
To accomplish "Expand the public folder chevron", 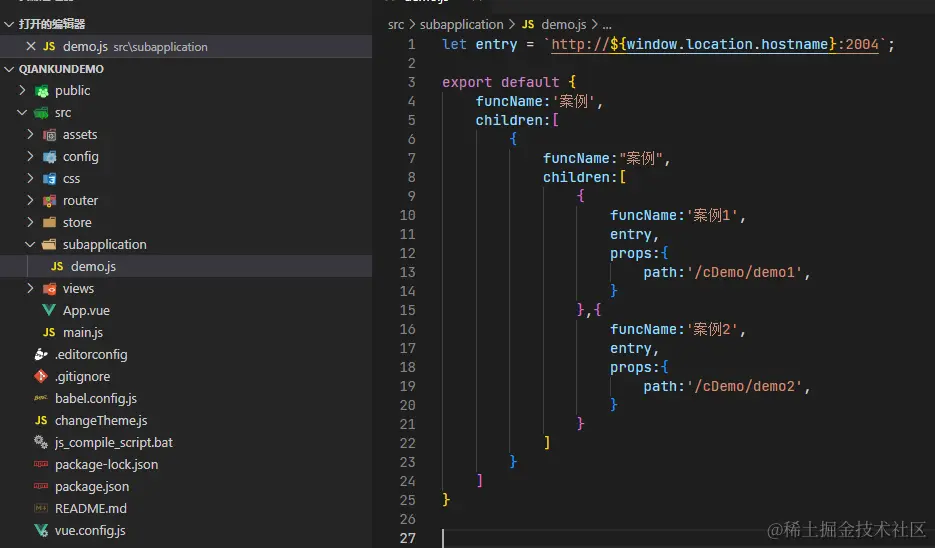I will click(x=22, y=91).
